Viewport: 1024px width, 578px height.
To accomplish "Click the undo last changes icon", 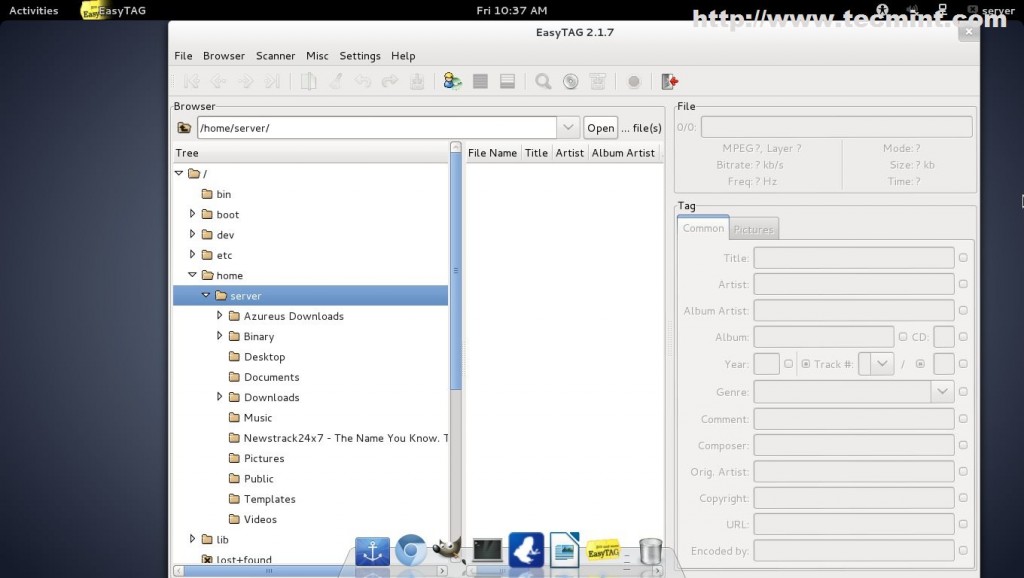I will (x=363, y=82).
